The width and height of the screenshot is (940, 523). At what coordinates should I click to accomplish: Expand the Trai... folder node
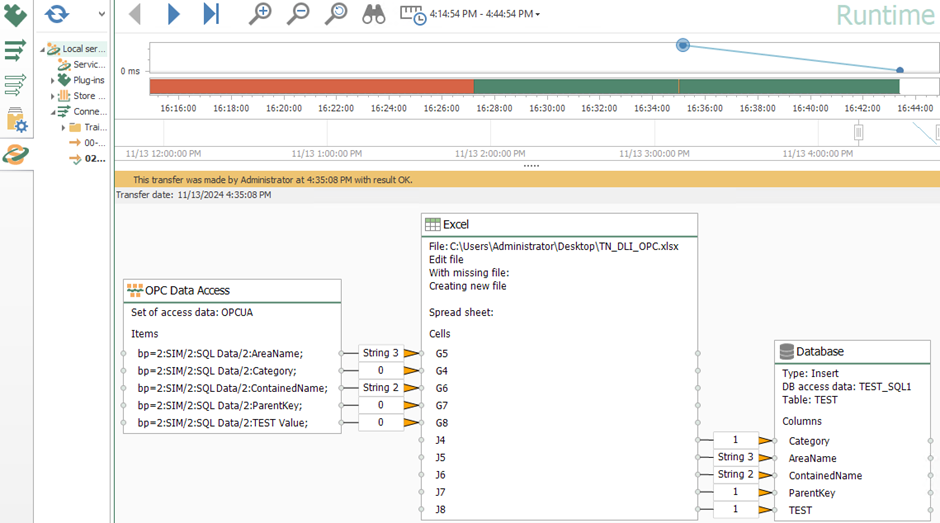[63, 127]
